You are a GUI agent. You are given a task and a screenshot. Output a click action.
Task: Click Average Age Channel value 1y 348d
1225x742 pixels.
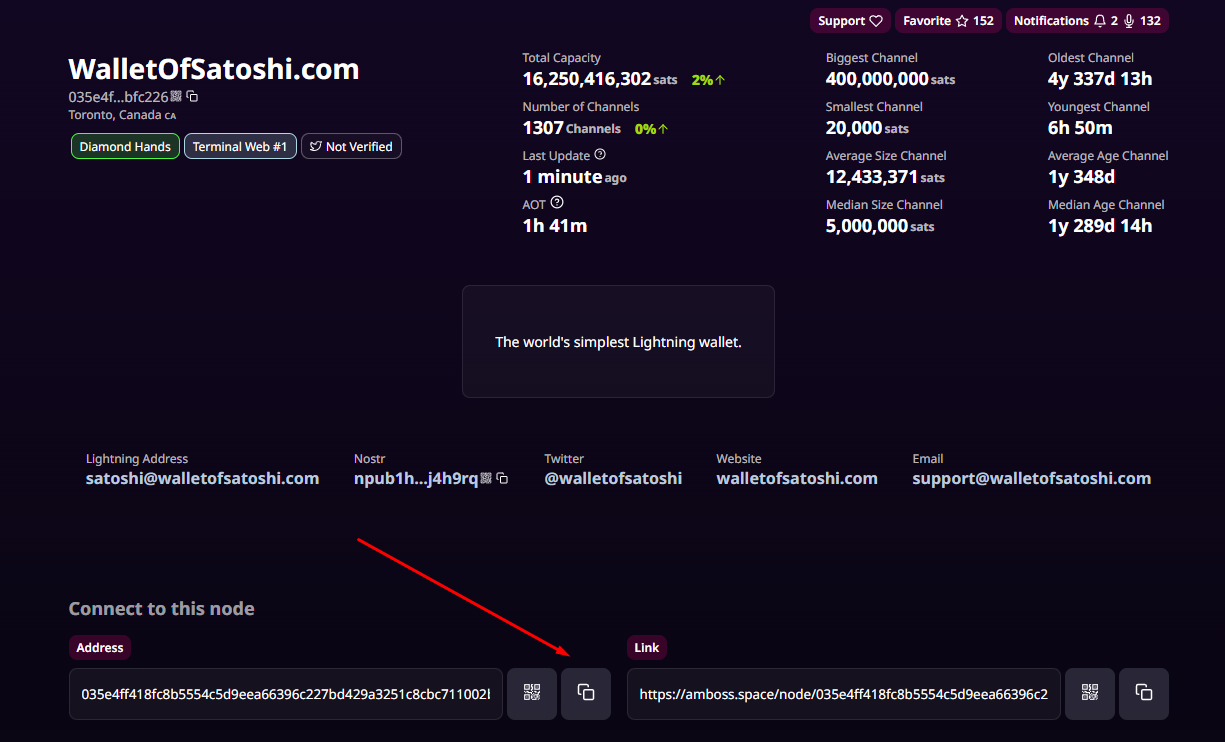pyautogui.click(x=1081, y=177)
